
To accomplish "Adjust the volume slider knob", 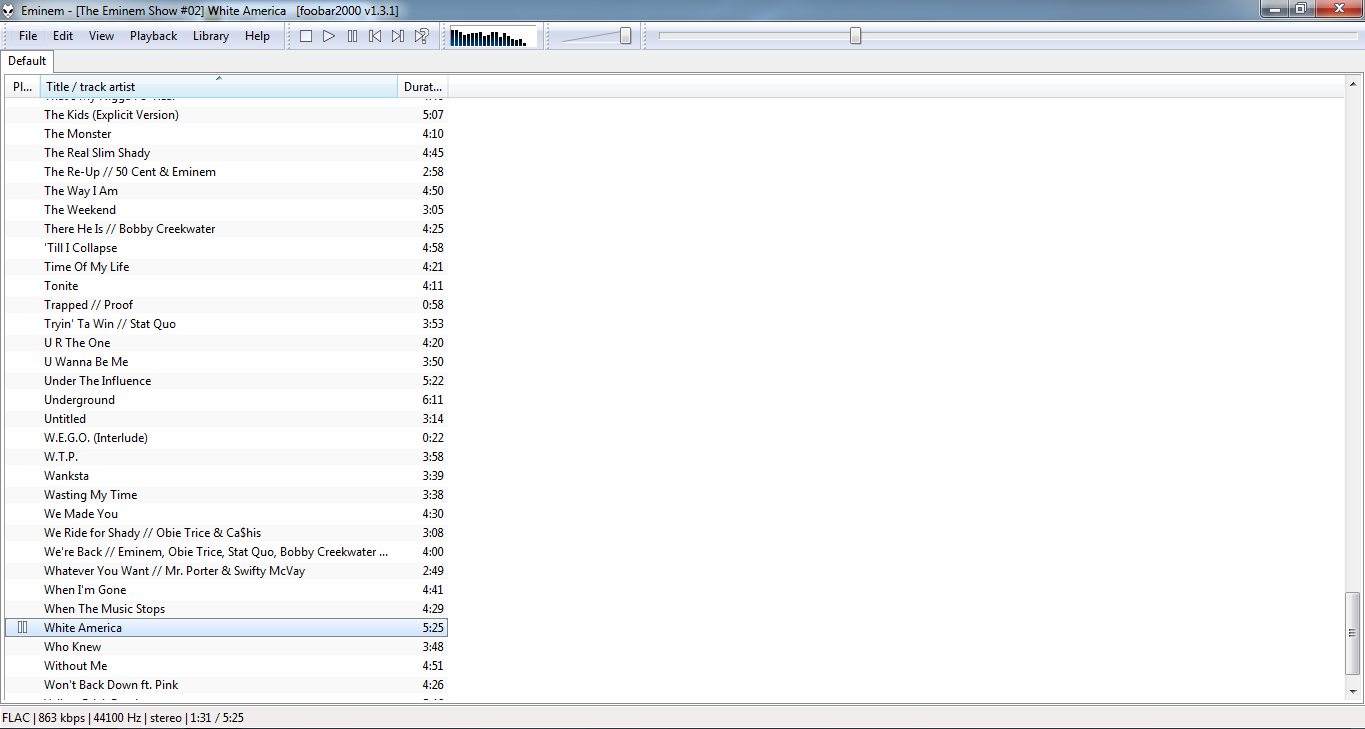I will tap(626, 36).
